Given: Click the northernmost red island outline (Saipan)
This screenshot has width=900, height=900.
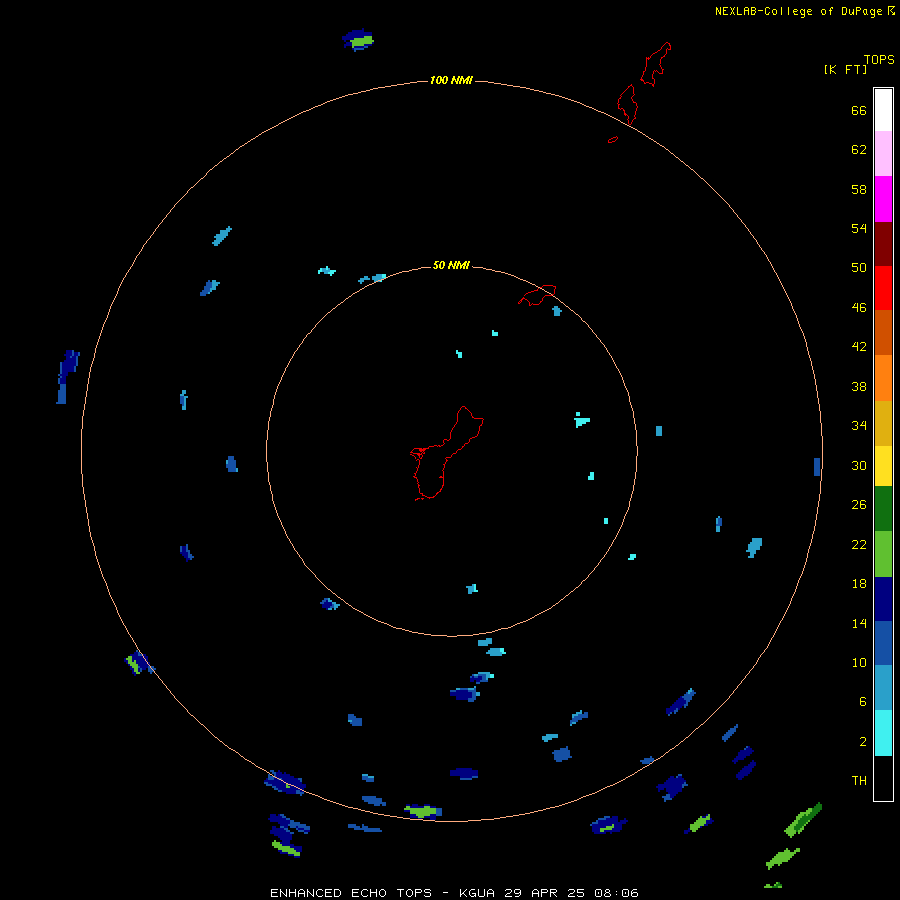Looking at the screenshot, I should pos(656,63).
